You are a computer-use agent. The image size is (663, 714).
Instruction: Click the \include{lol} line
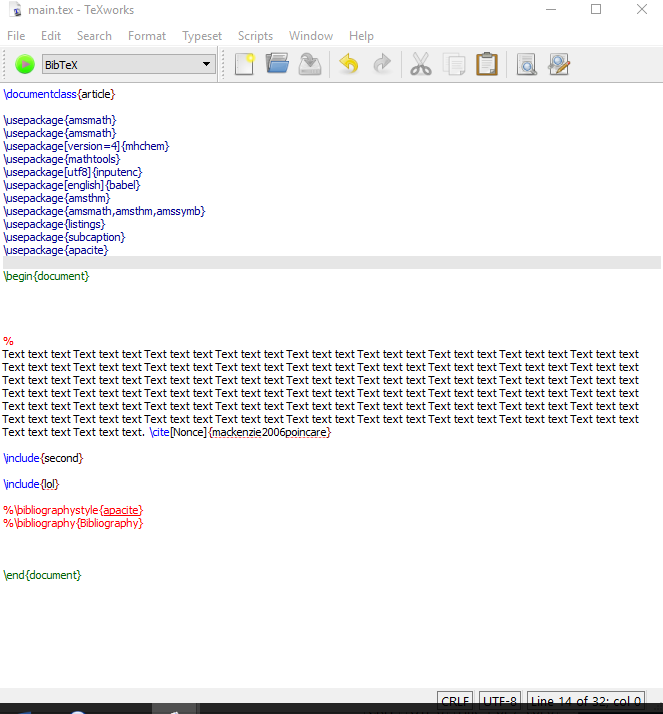click(x=31, y=484)
